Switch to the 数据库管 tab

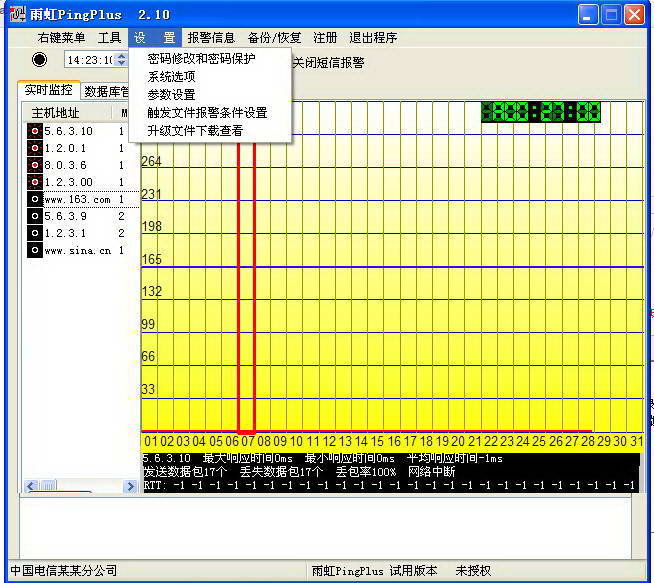pos(105,91)
